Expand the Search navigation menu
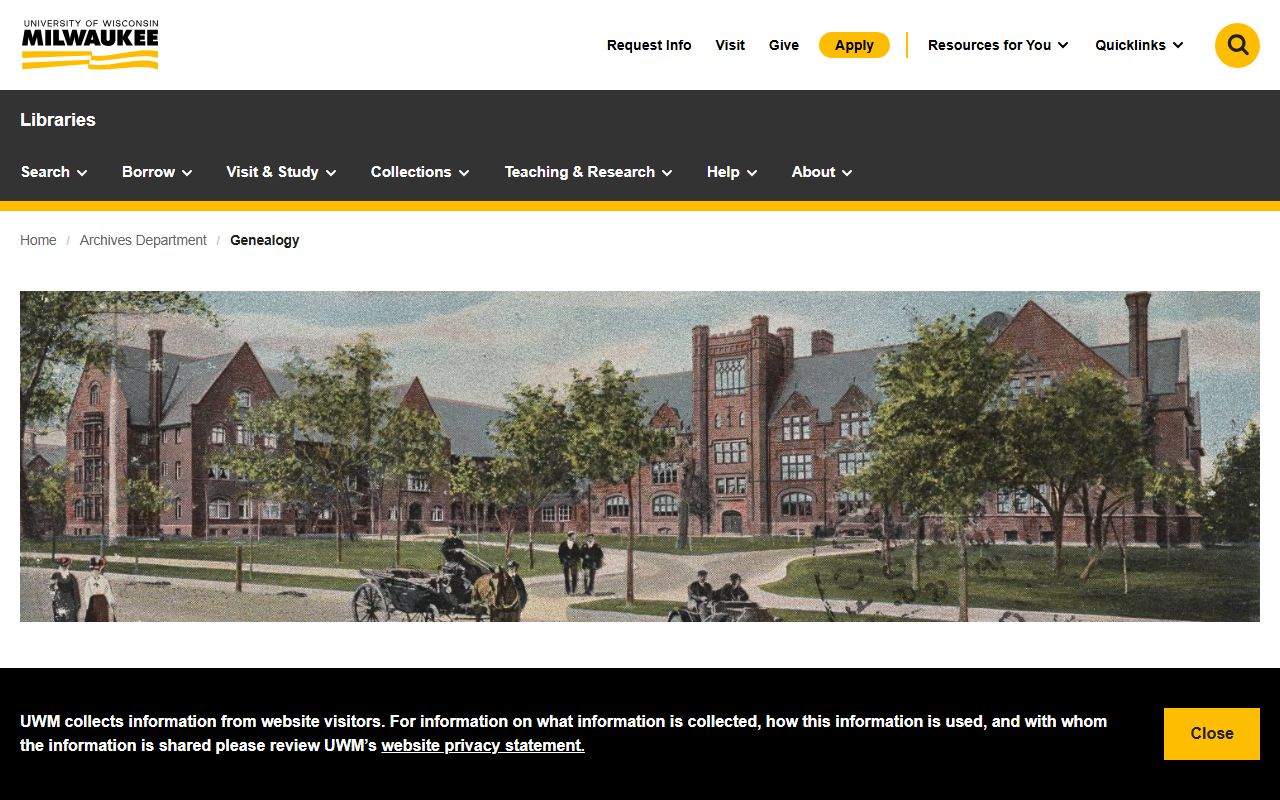This screenshot has height=800, width=1280. coord(54,172)
